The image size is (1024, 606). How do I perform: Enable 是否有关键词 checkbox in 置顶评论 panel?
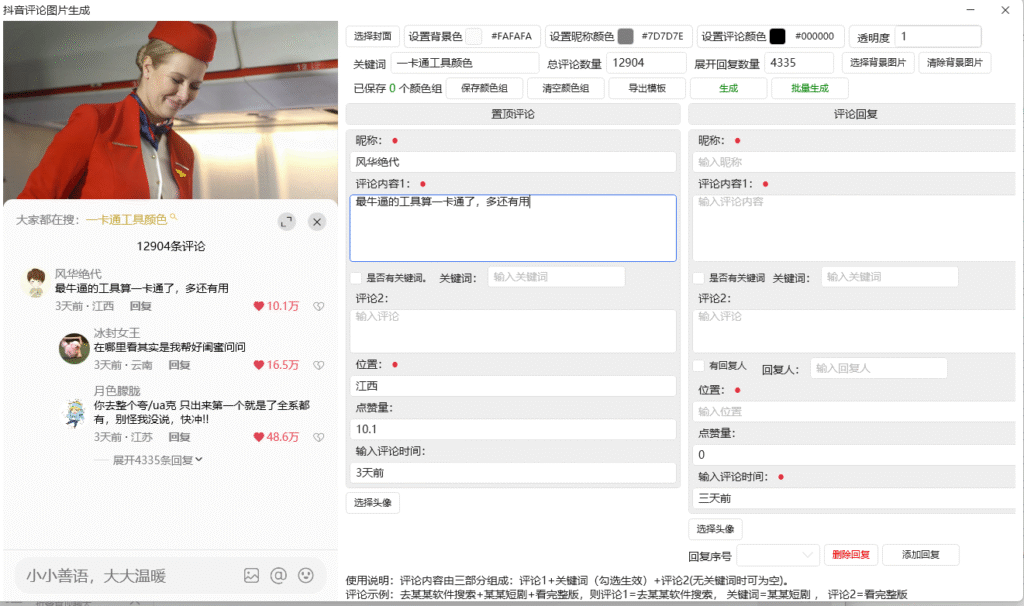355,276
